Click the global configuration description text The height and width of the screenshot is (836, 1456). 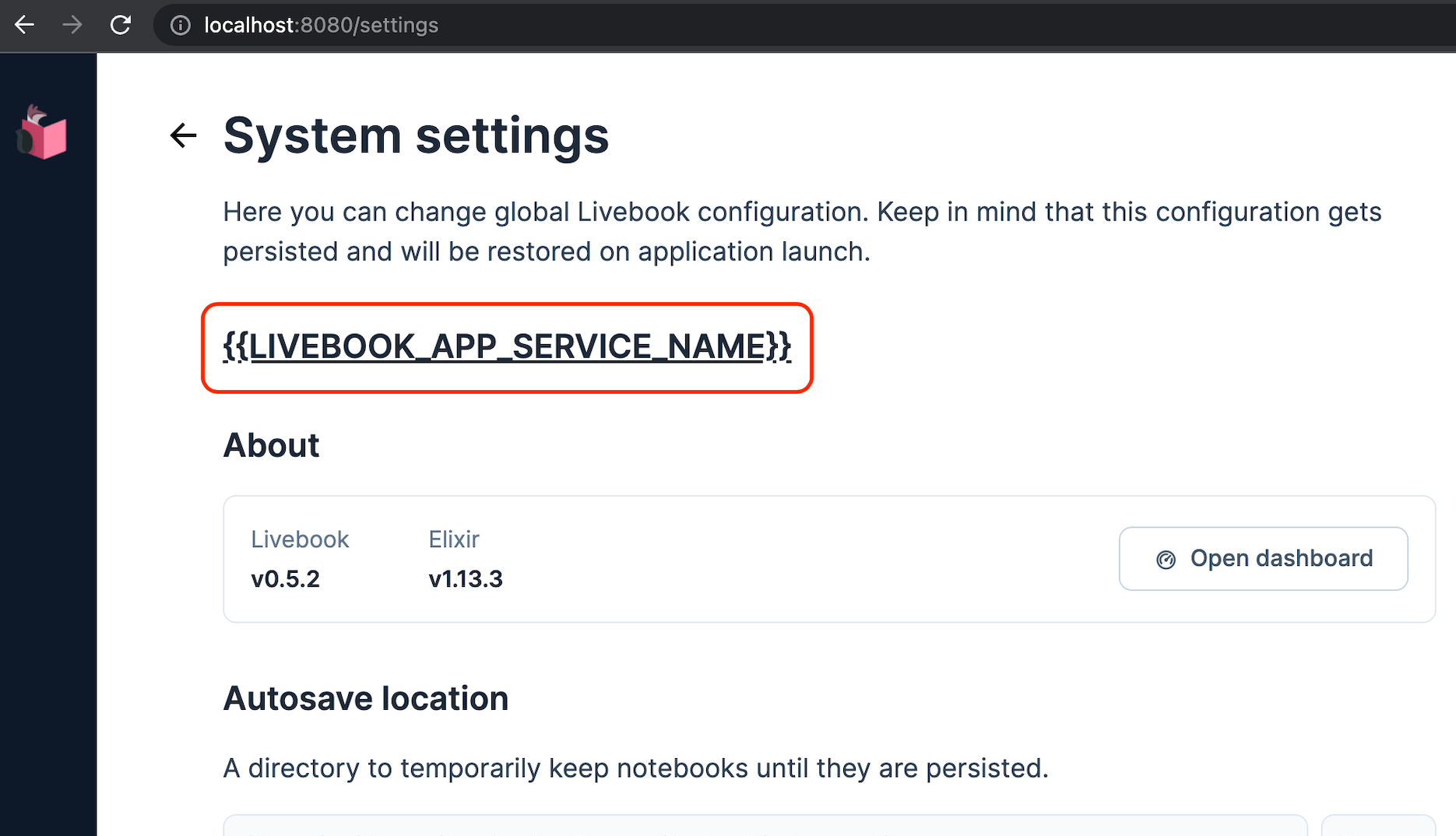[x=801, y=230]
